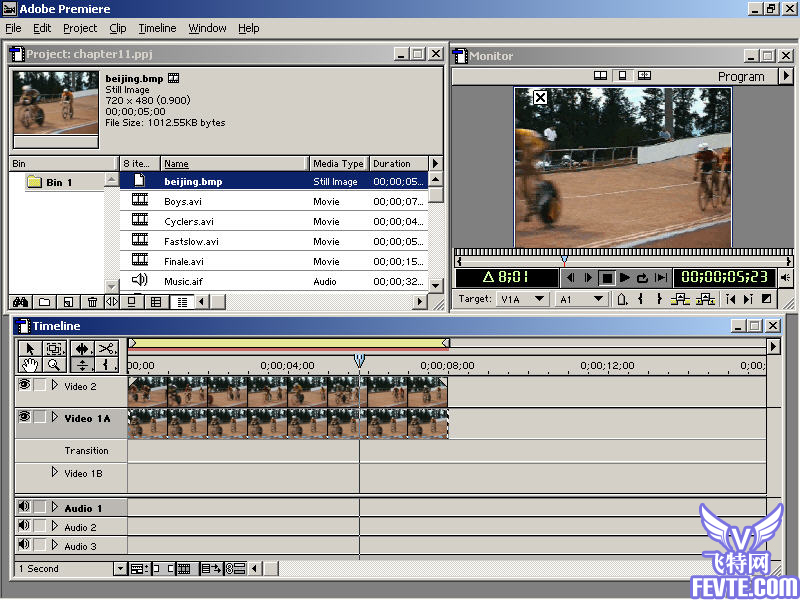The height and width of the screenshot is (600, 800).
Task: Expand the Audio 3 track
Action: pyautogui.click(x=55, y=545)
